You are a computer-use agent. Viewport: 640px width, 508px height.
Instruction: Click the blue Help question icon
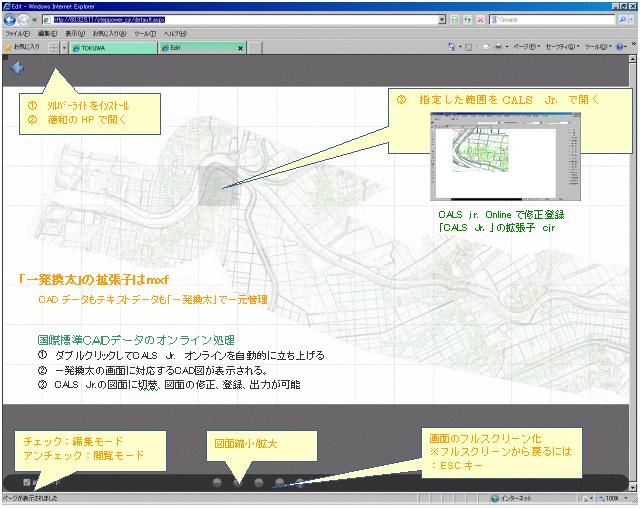pos(619,47)
